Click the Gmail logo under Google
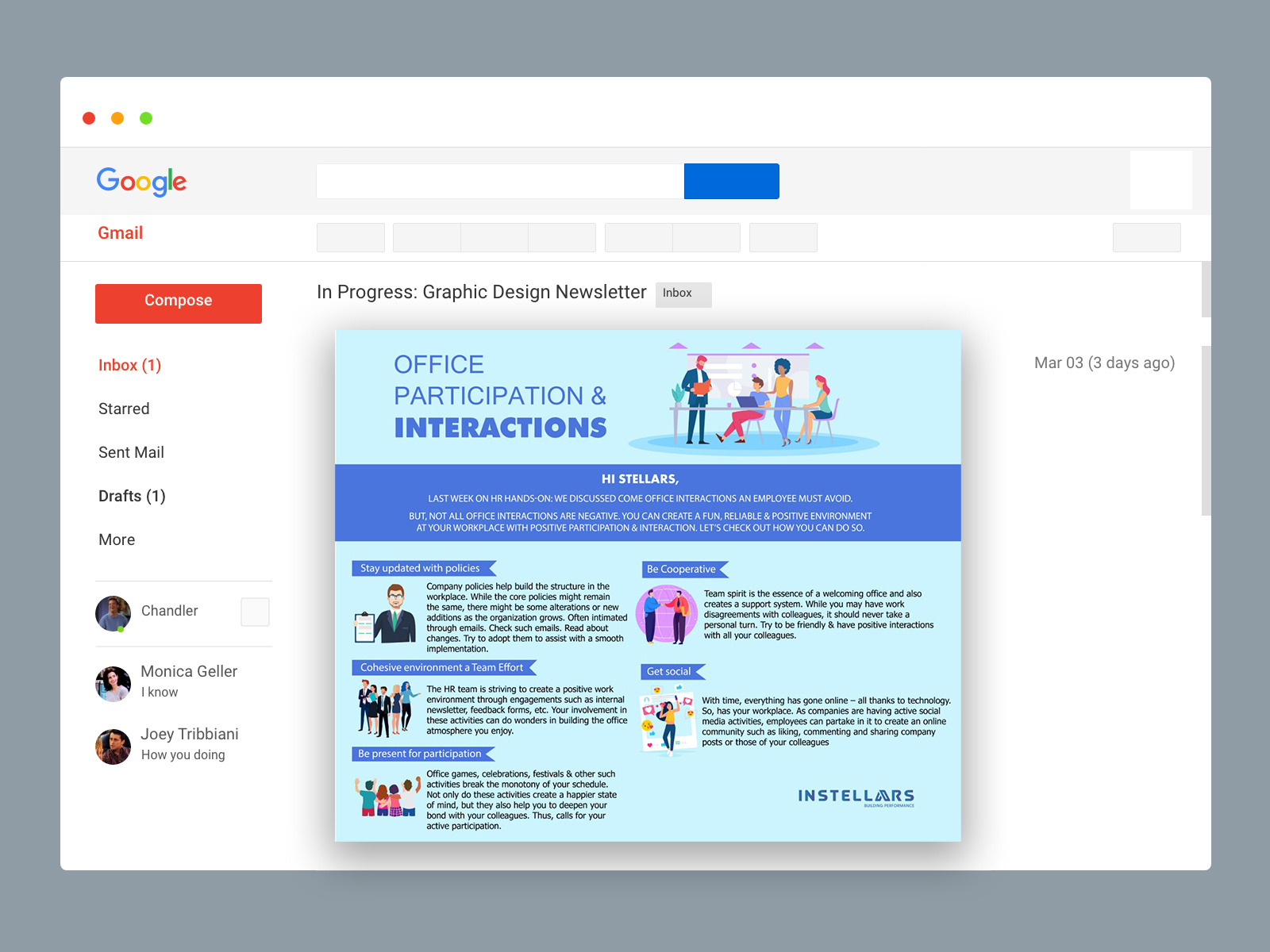 (x=120, y=232)
